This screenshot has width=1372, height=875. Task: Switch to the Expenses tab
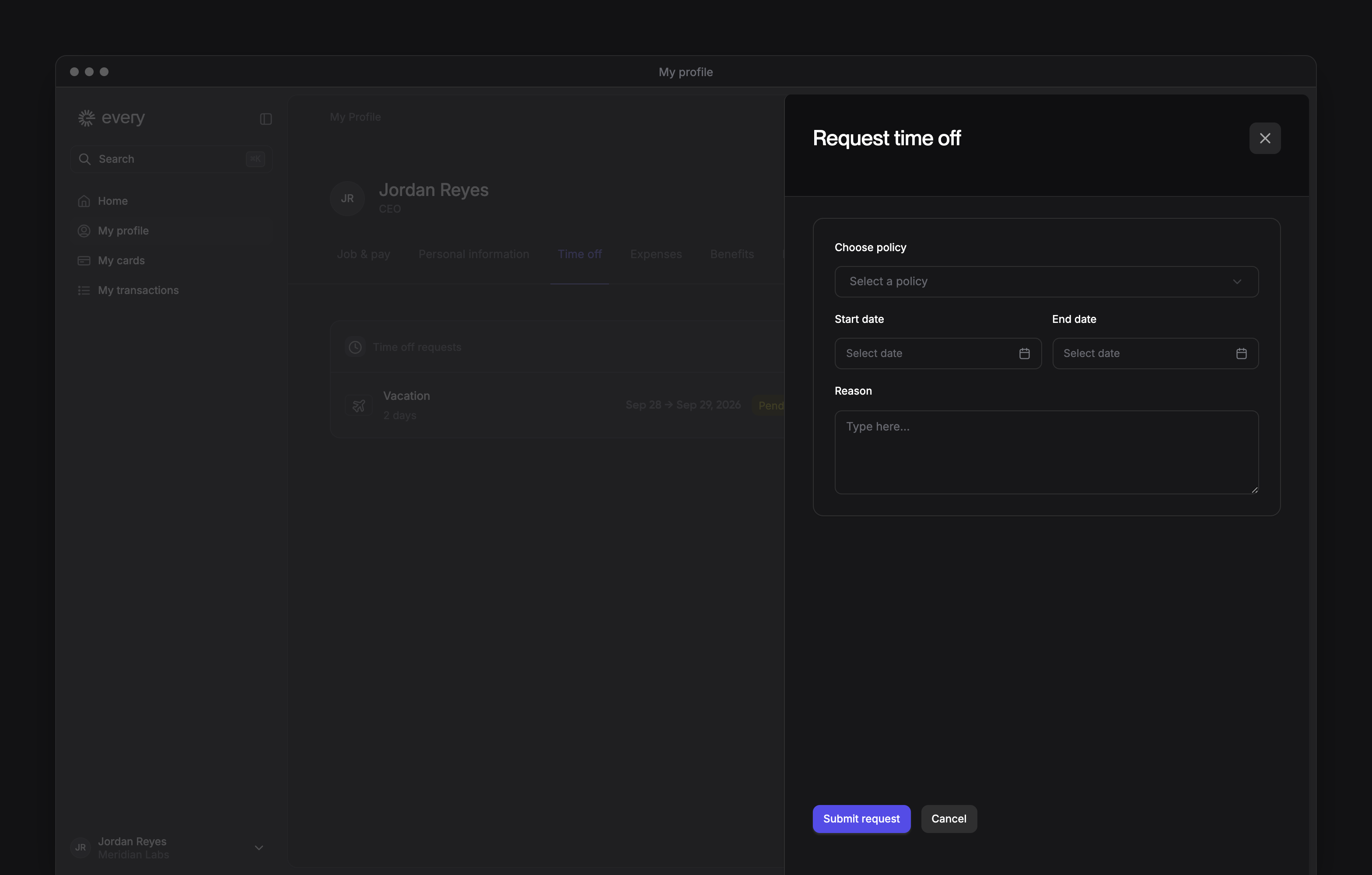click(656, 254)
